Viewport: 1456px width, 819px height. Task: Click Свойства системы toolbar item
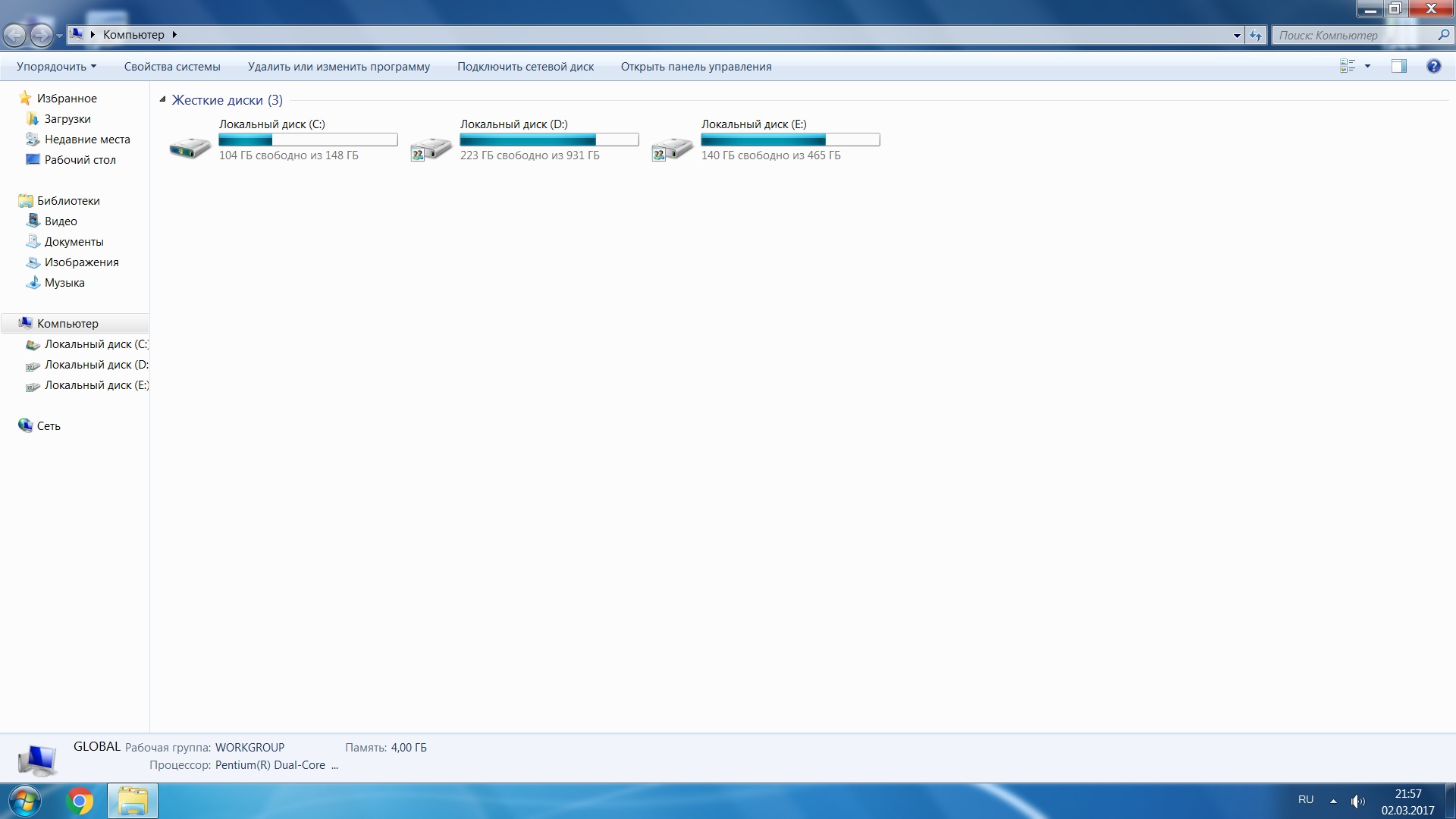pyautogui.click(x=172, y=67)
